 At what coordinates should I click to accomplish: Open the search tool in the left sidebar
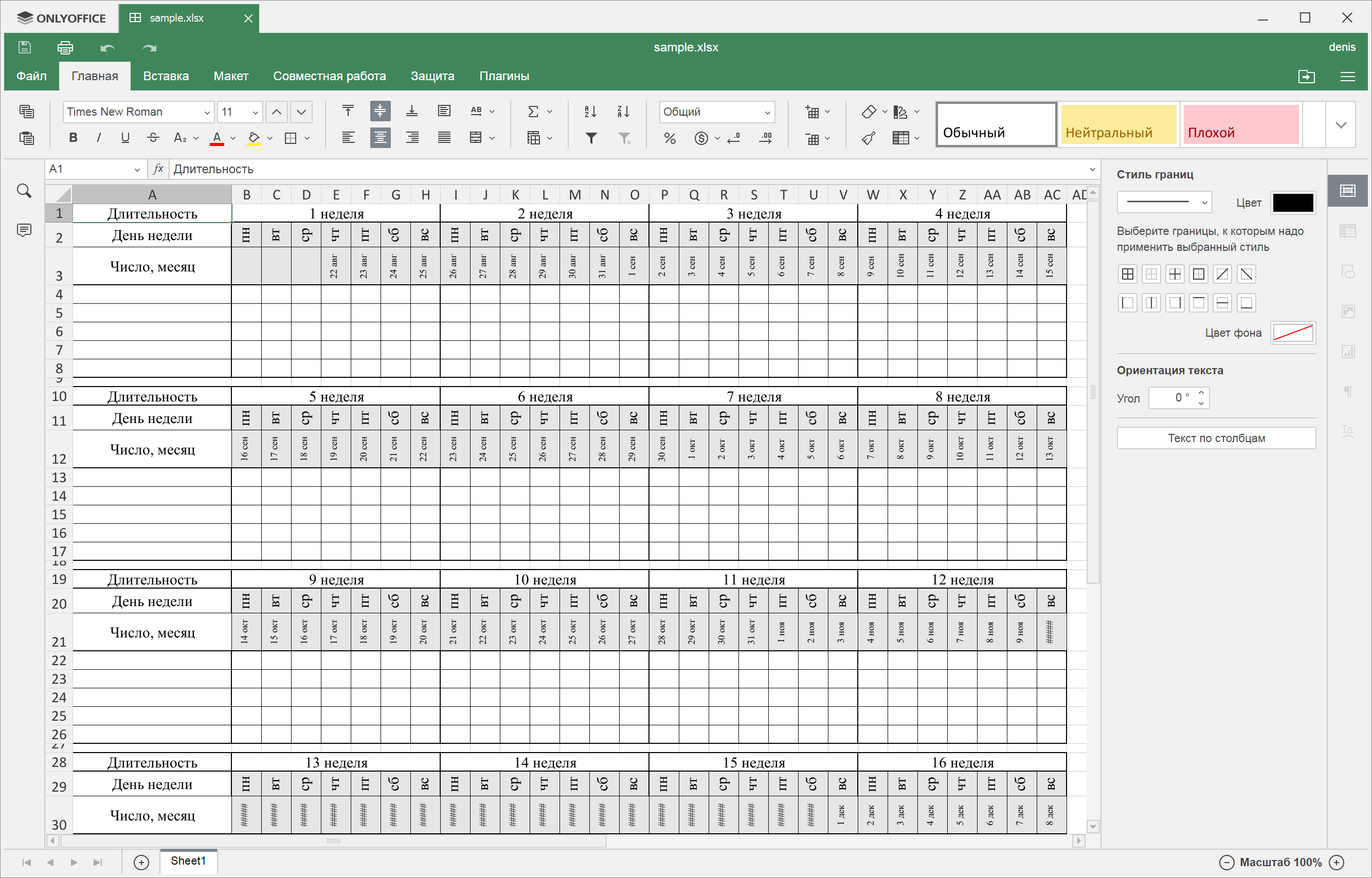24,191
